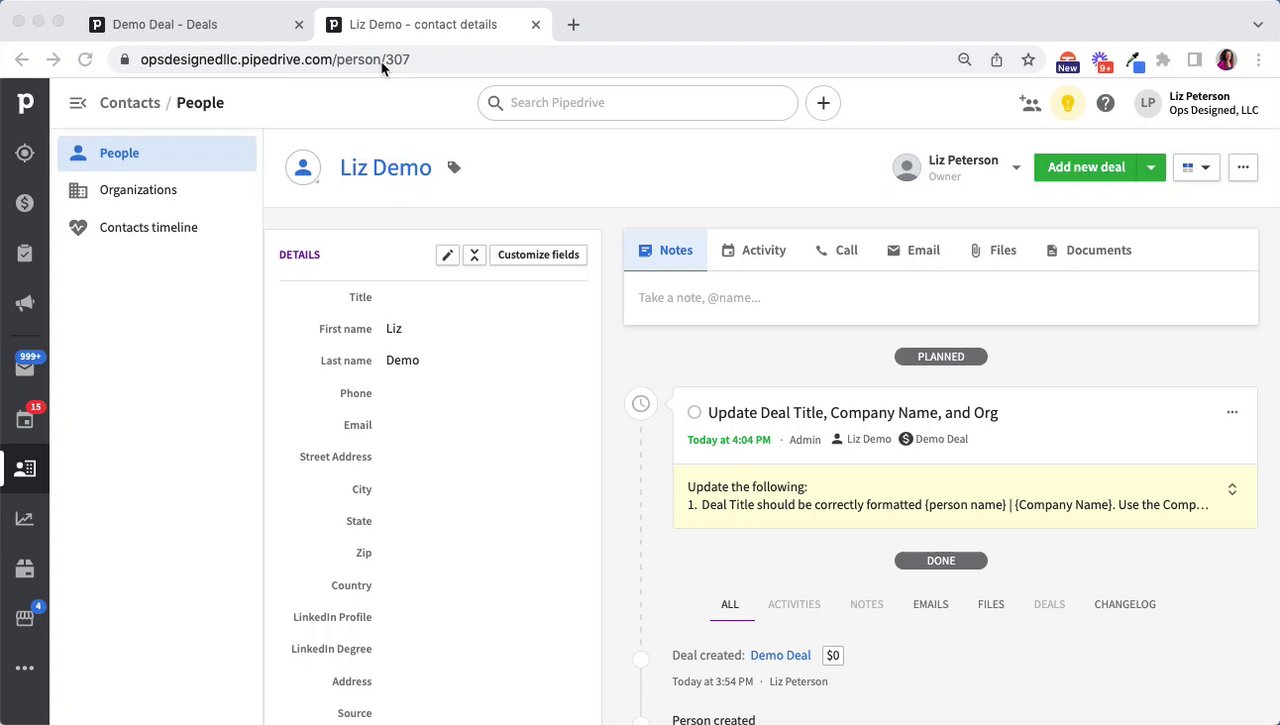The image size is (1280, 725).
Task: Click the Last name value Demo
Action: tap(402, 361)
